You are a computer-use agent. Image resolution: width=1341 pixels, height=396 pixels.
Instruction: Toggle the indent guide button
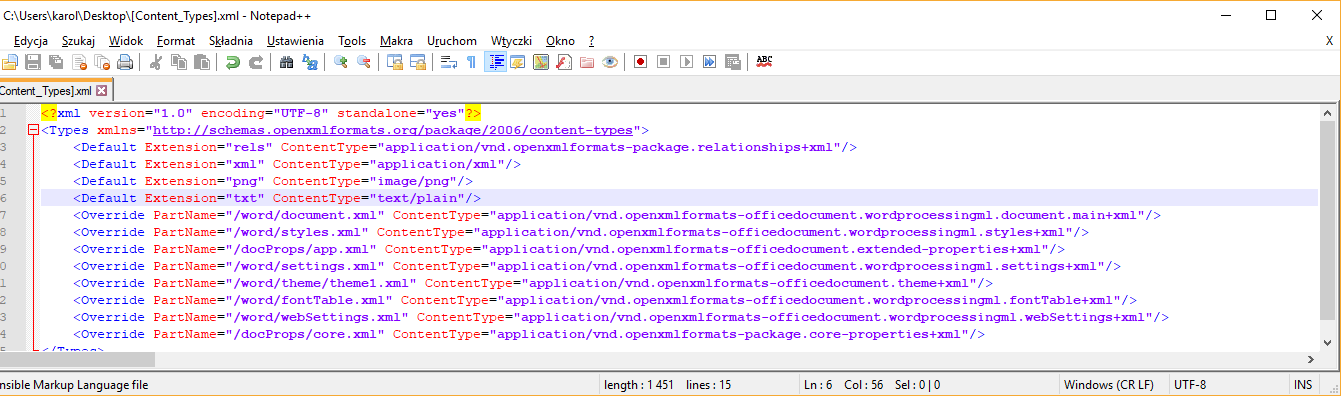tap(495, 62)
